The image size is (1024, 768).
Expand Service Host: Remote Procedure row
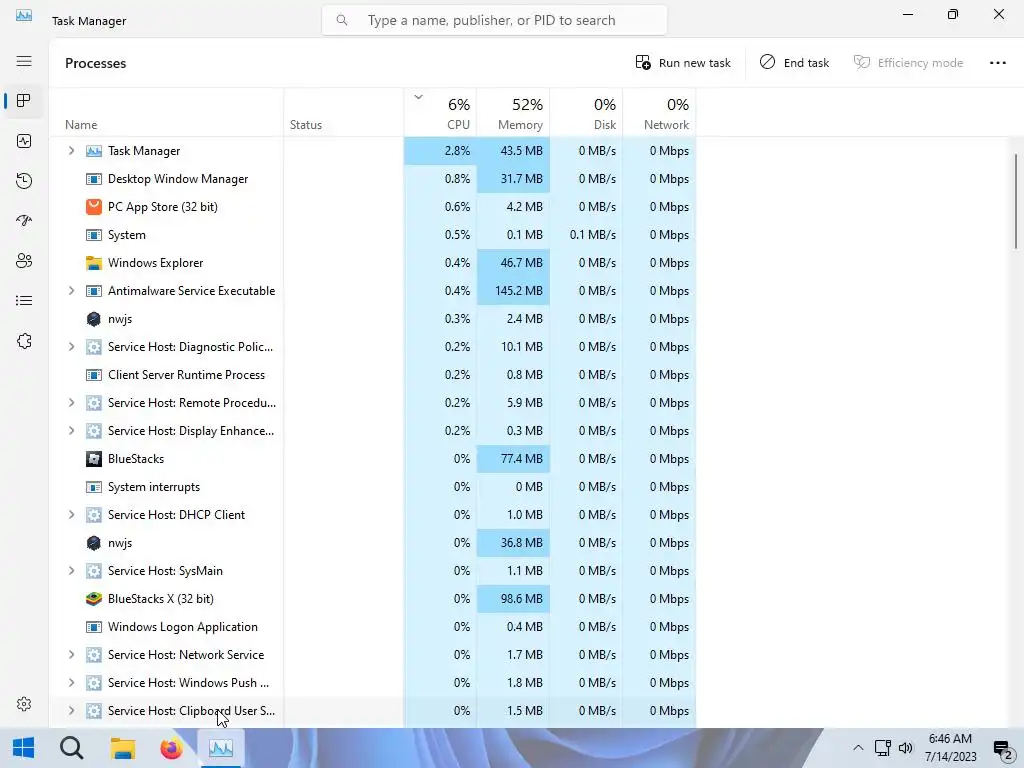[x=72, y=403]
